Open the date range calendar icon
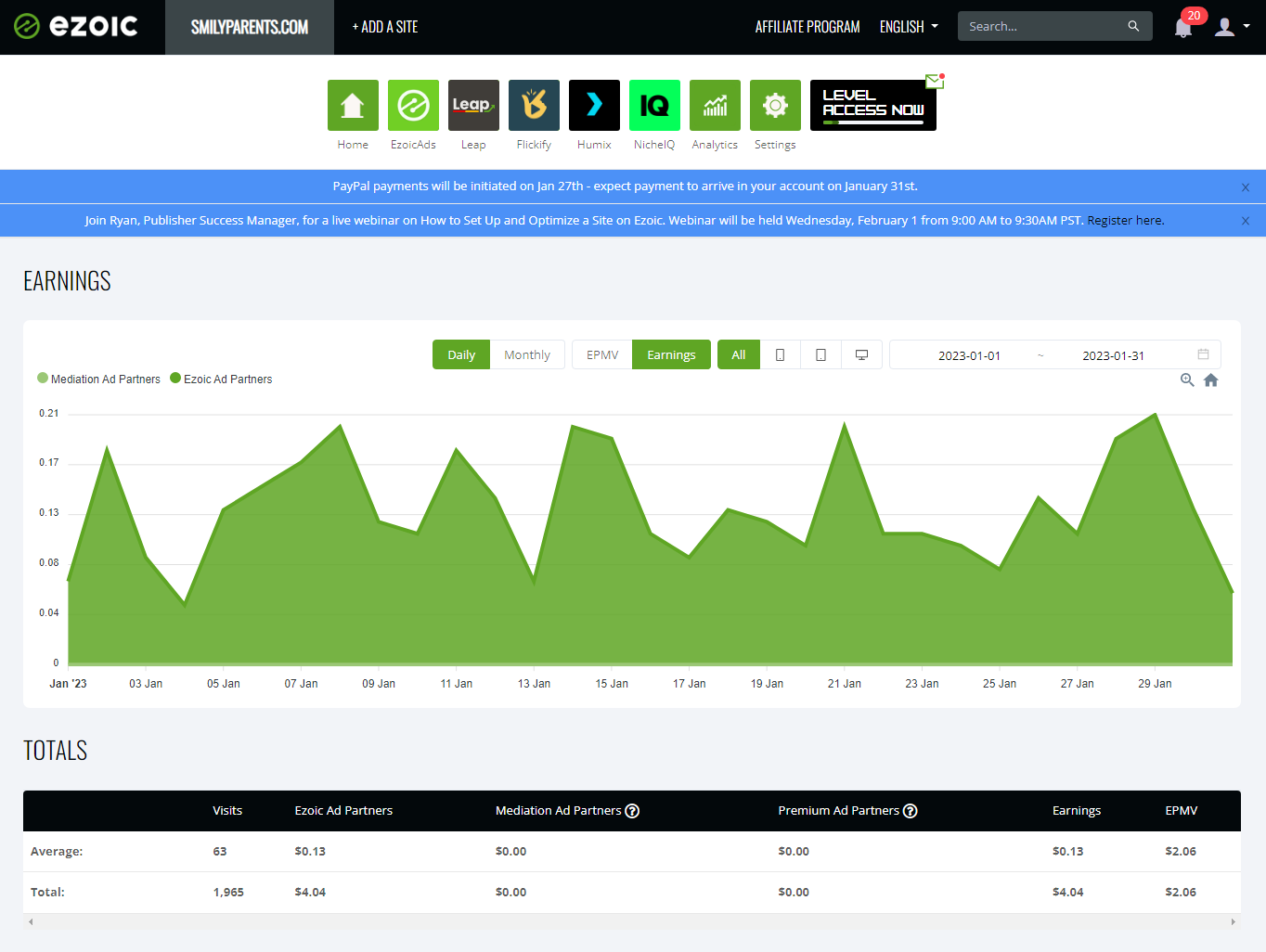Image resolution: width=1266 pixels, height=952 pixels. [1204, 354]
